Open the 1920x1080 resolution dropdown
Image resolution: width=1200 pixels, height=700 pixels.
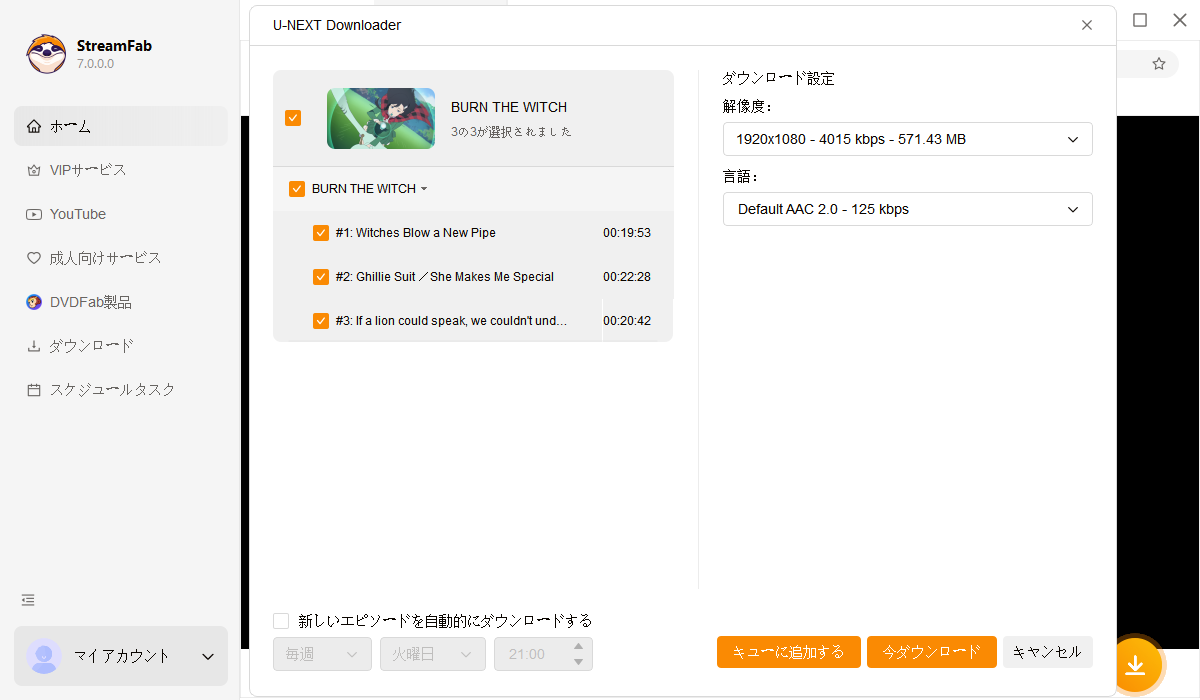907,139
